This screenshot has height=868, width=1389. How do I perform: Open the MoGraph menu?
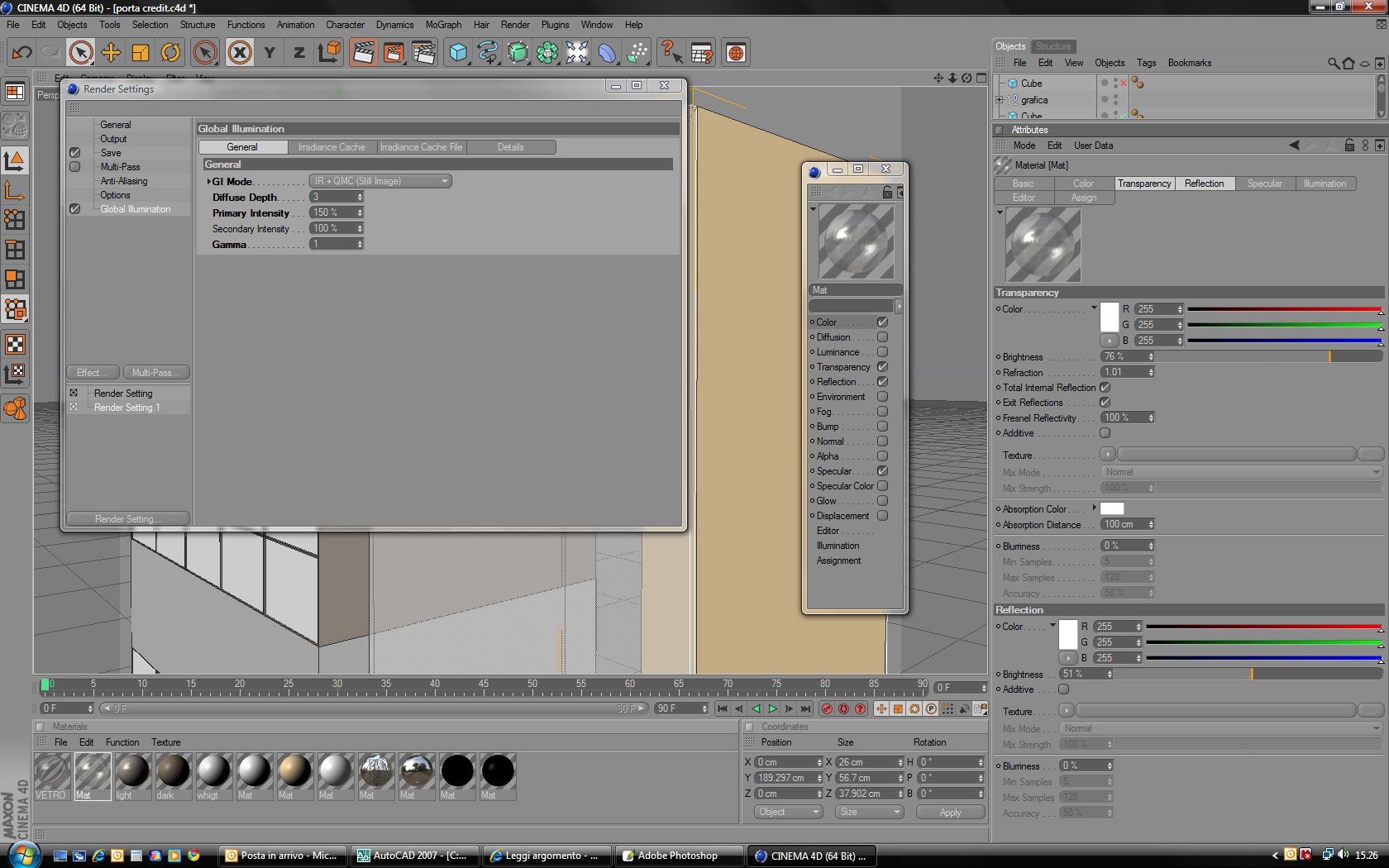pos(443,25)
